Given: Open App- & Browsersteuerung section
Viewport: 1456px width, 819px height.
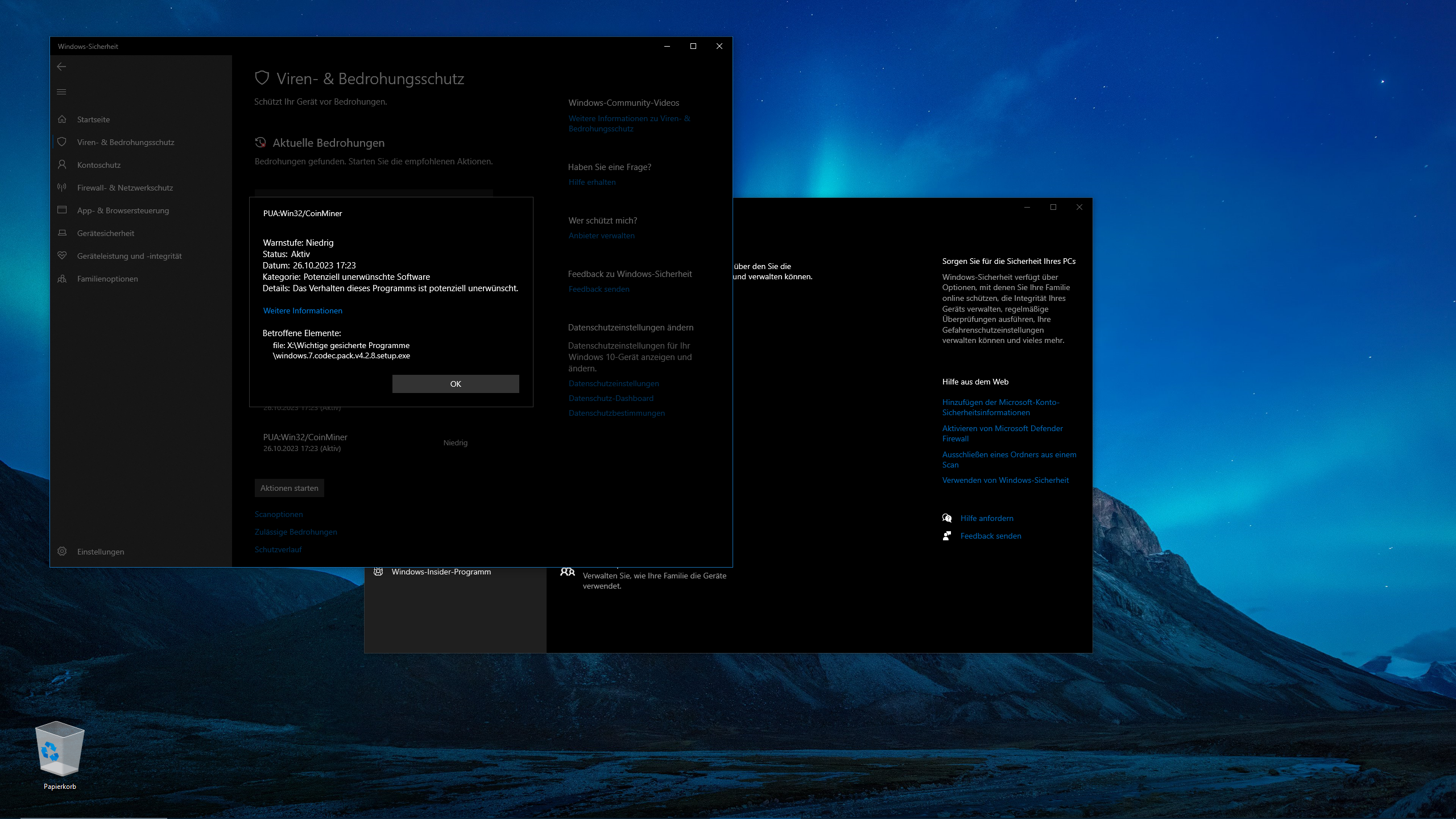Looking at the screenshot, I should pyautogui.click(x=63, y=210).
